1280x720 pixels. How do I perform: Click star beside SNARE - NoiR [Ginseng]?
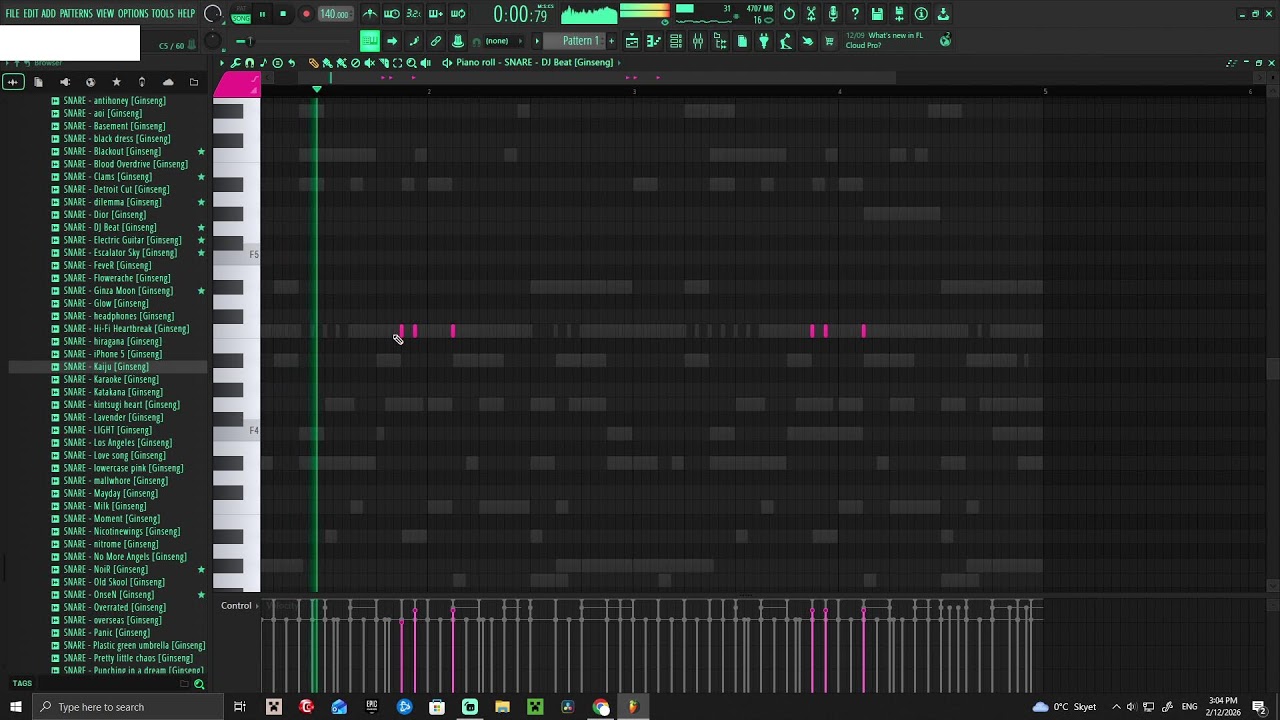point(201,570)
